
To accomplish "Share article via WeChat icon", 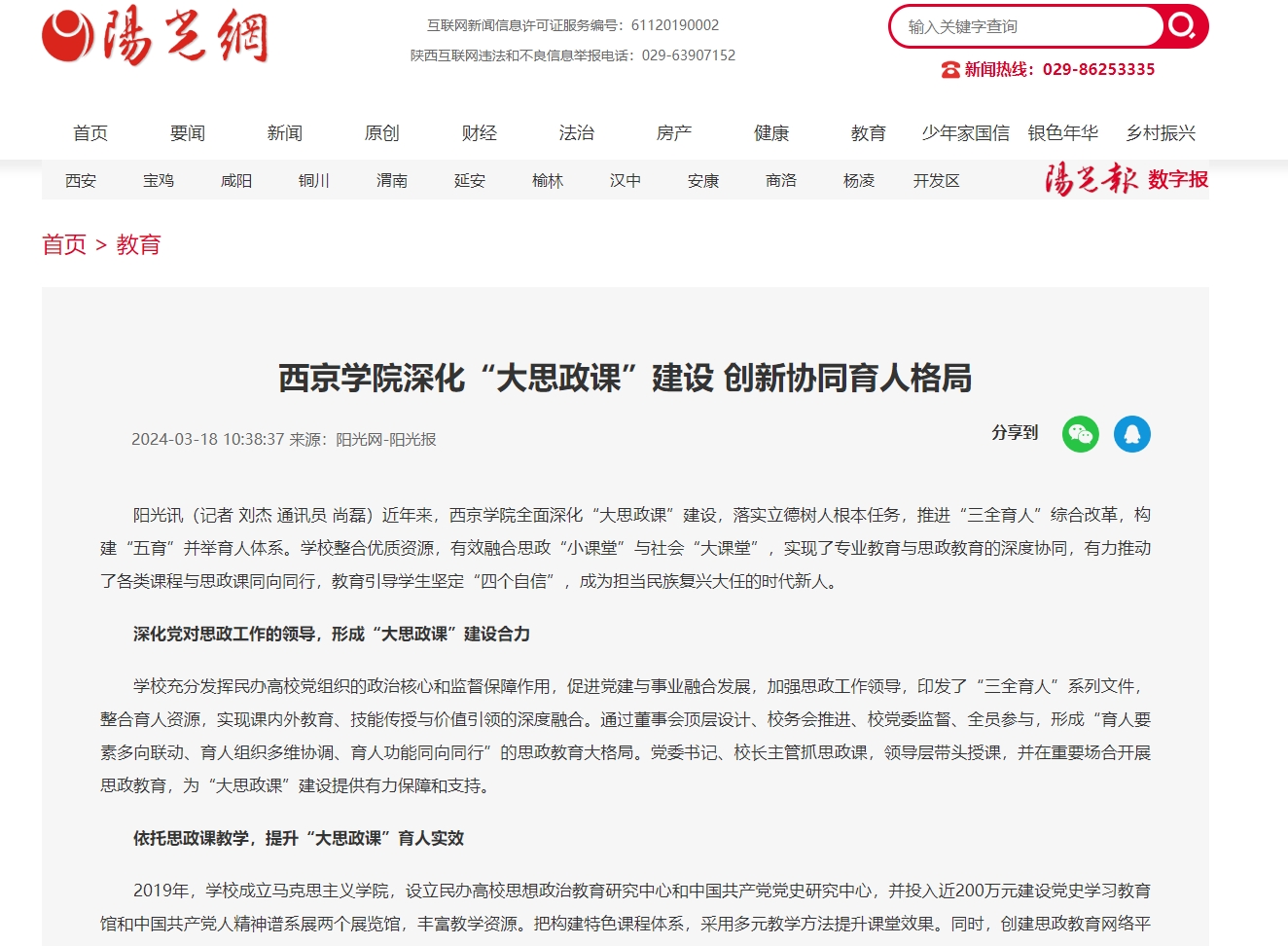I will [x=1081, y=434].
